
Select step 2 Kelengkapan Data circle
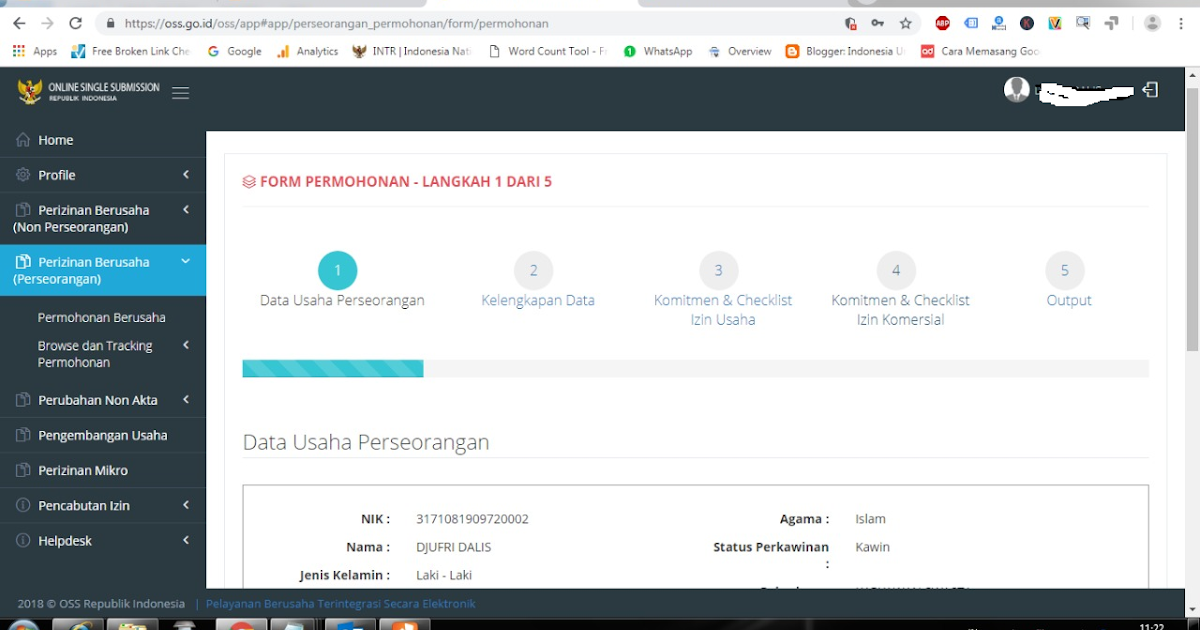tap(533, 270)
